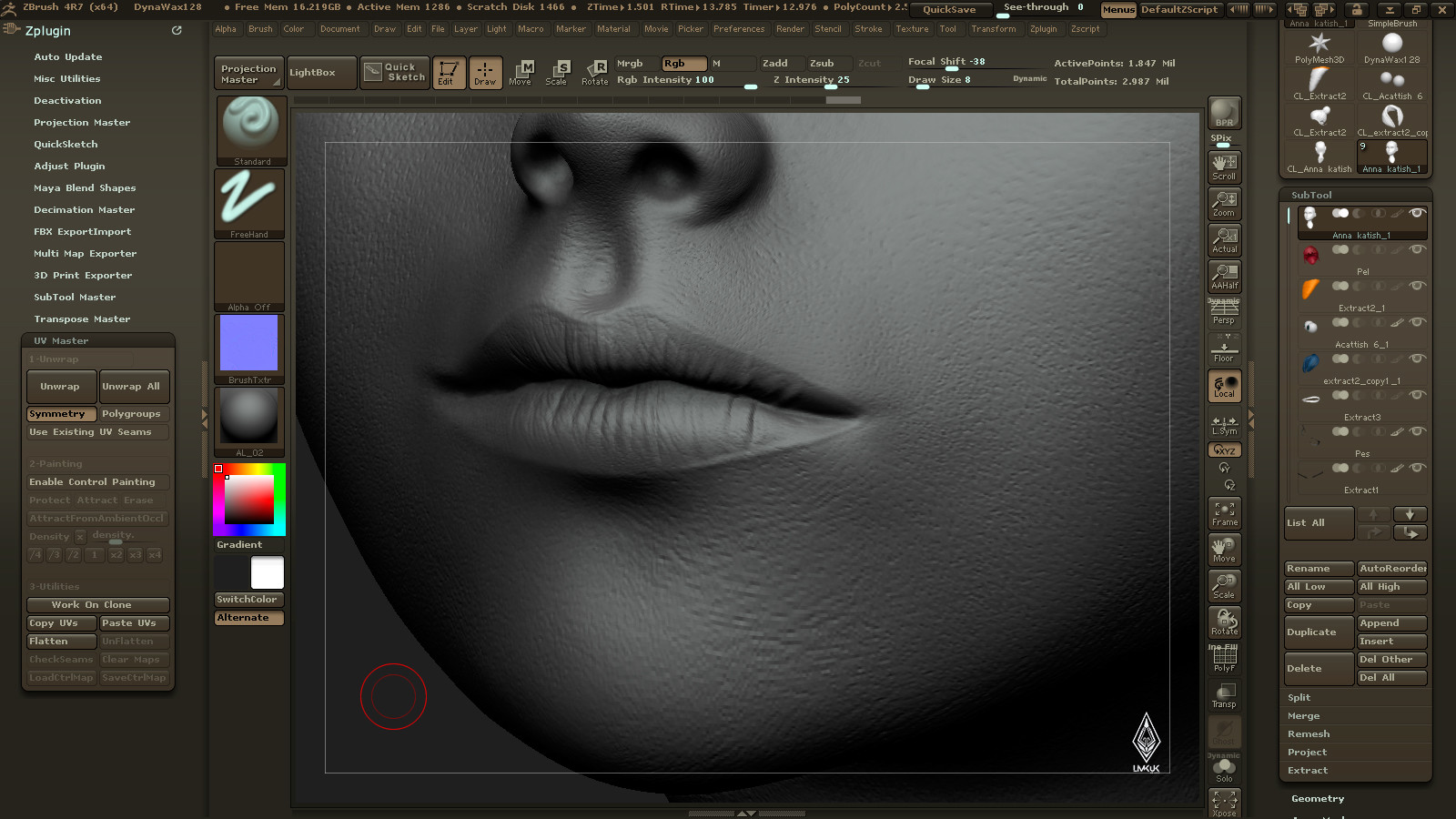Click the Unwrap All button
1456x819 pixels.
point(135,387)
